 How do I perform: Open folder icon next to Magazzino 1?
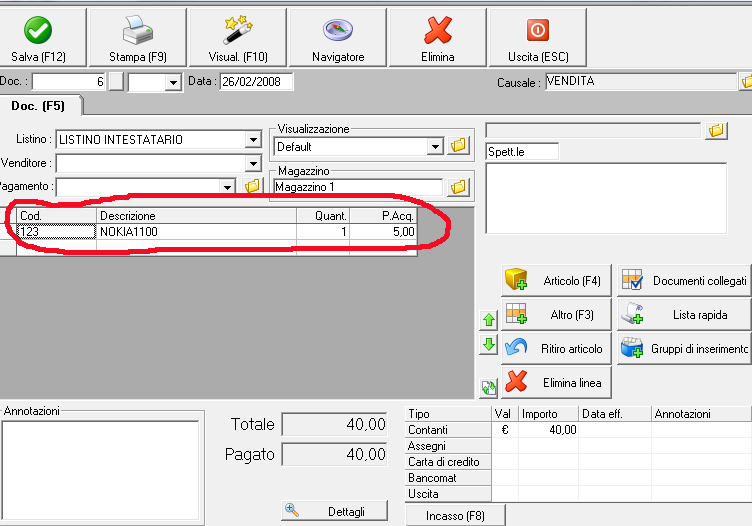click(x=458, y=187)
